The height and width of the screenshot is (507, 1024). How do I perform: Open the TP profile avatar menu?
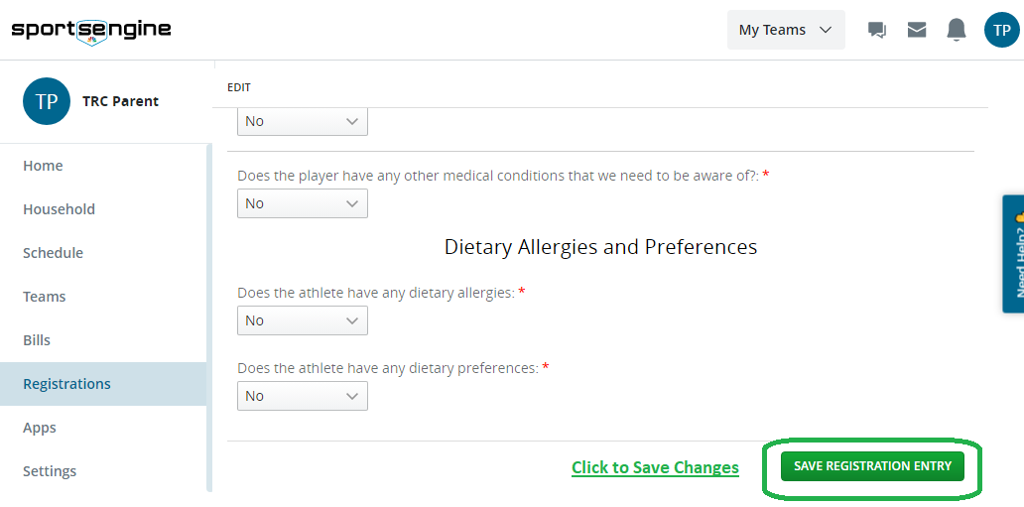click(1001, 30)
